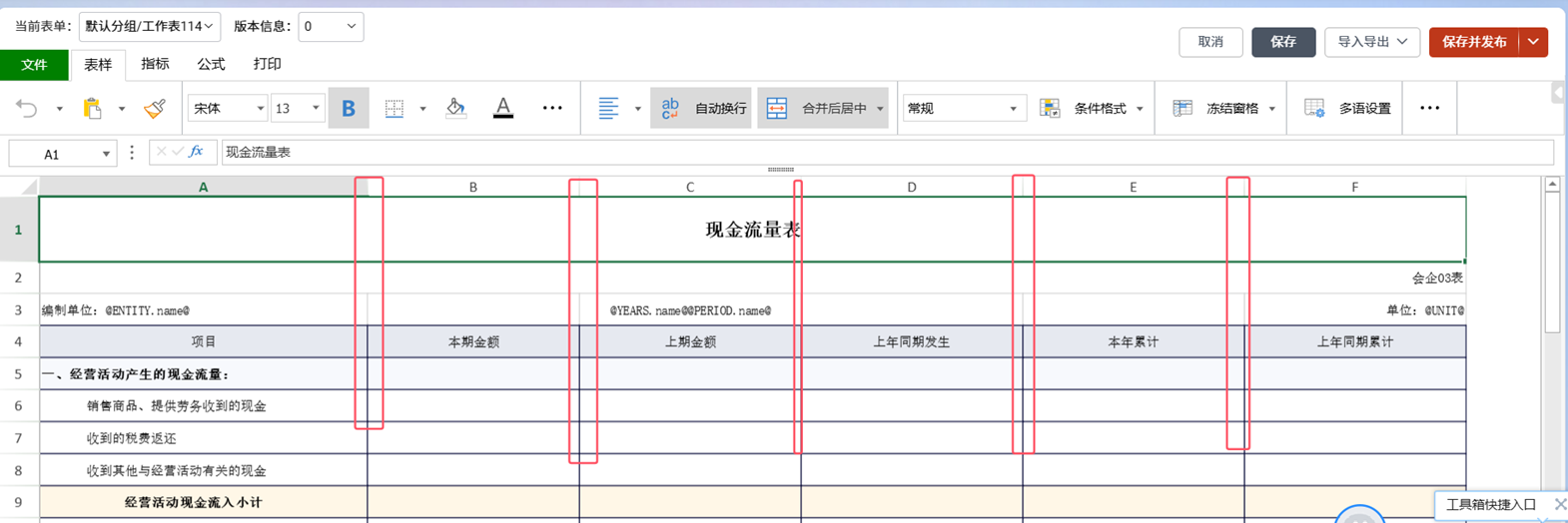Screen dimensions: 1568x523
Task: Toggle 合并后居中 merge and center
Action: 815,108
